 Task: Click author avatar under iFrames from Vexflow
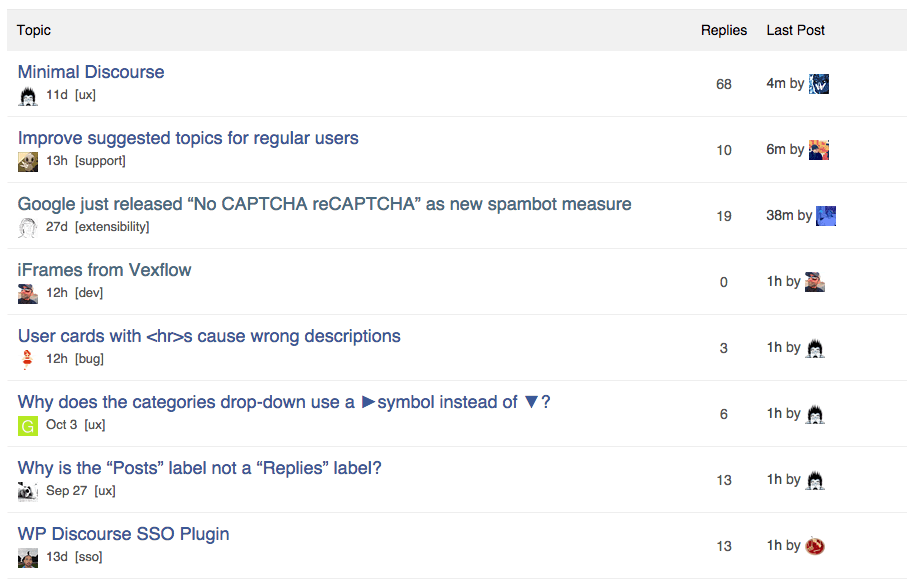pyautogui.click(x=28, y=294)
